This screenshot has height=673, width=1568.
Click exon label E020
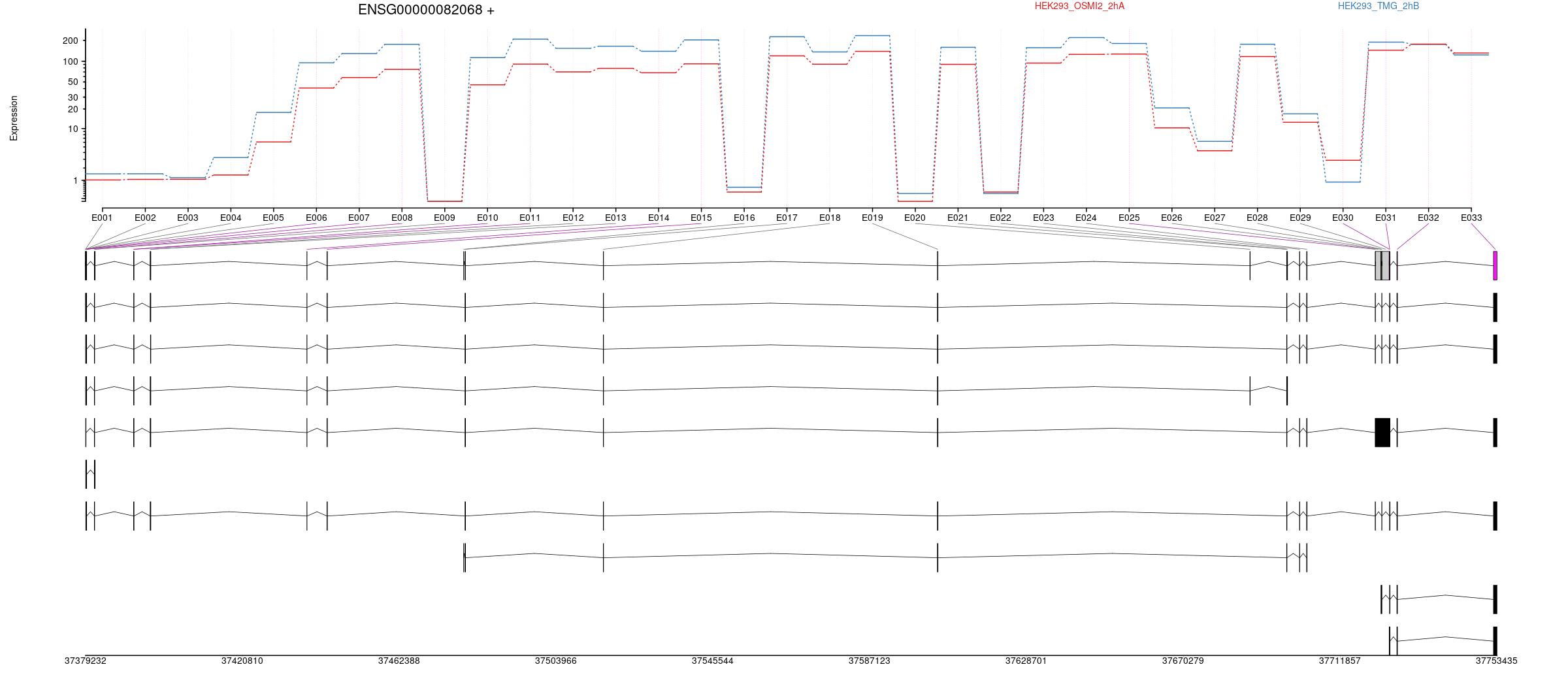pos(915,218)
